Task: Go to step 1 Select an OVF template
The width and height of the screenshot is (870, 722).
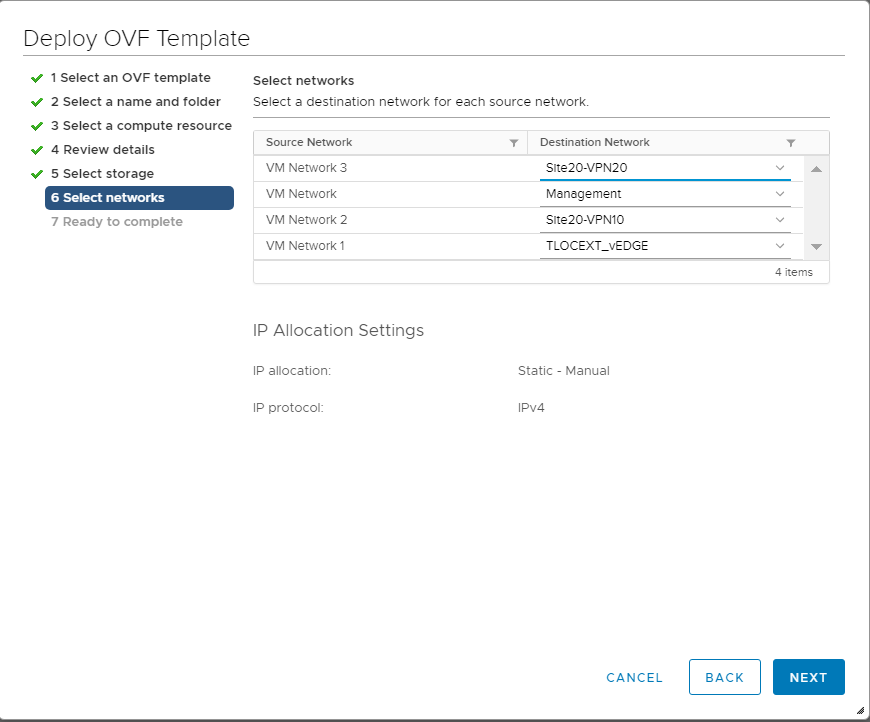Action: (x=130, y=78)
